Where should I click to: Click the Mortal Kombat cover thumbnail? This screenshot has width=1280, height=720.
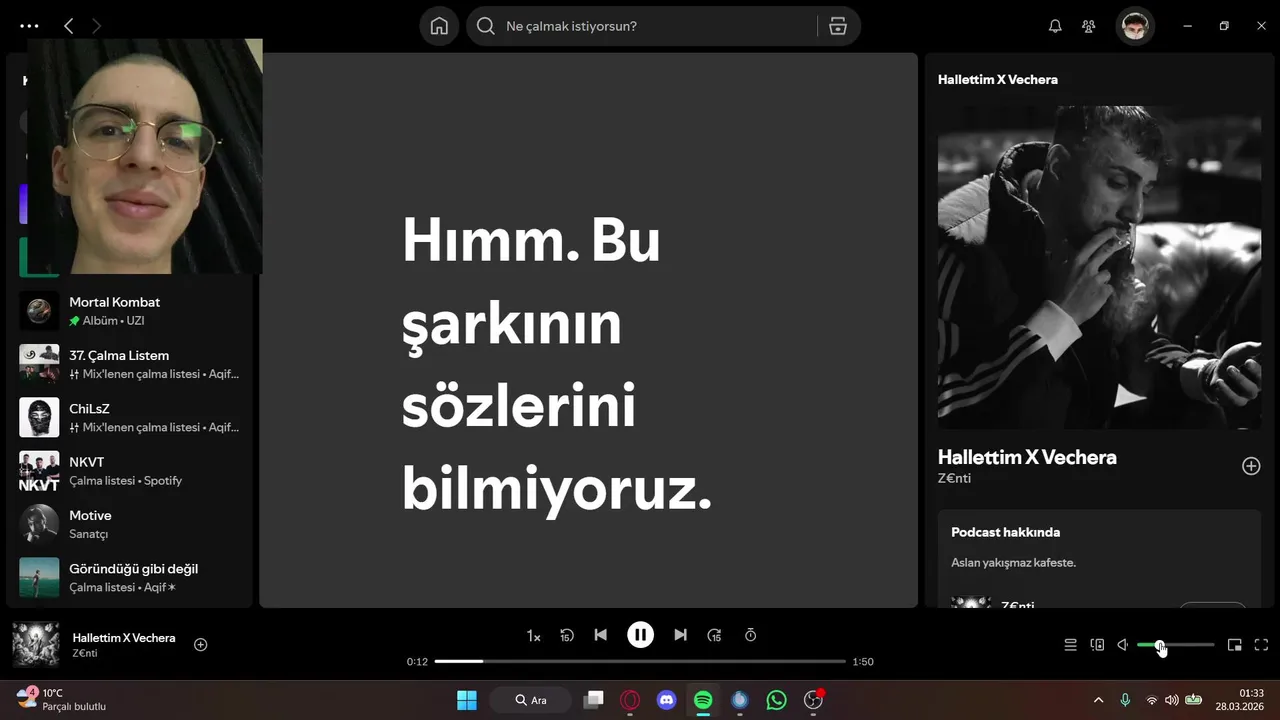point(39,311)
